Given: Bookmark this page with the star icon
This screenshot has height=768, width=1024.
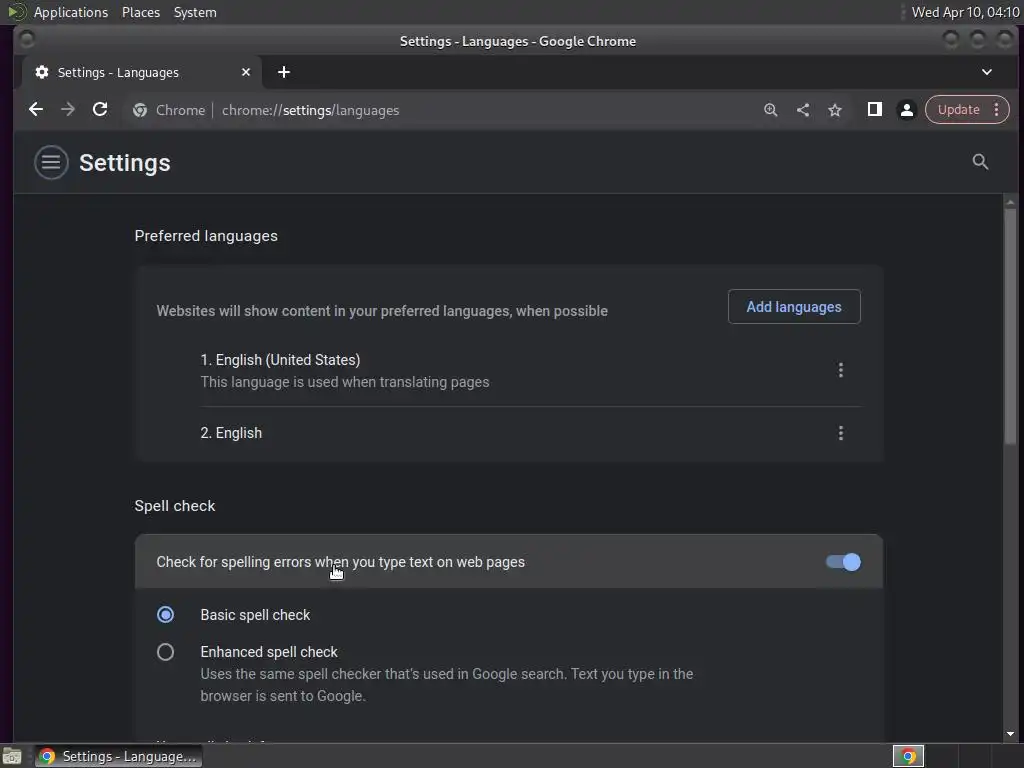Looking at the screenshot, I should (x=835, y=110).
